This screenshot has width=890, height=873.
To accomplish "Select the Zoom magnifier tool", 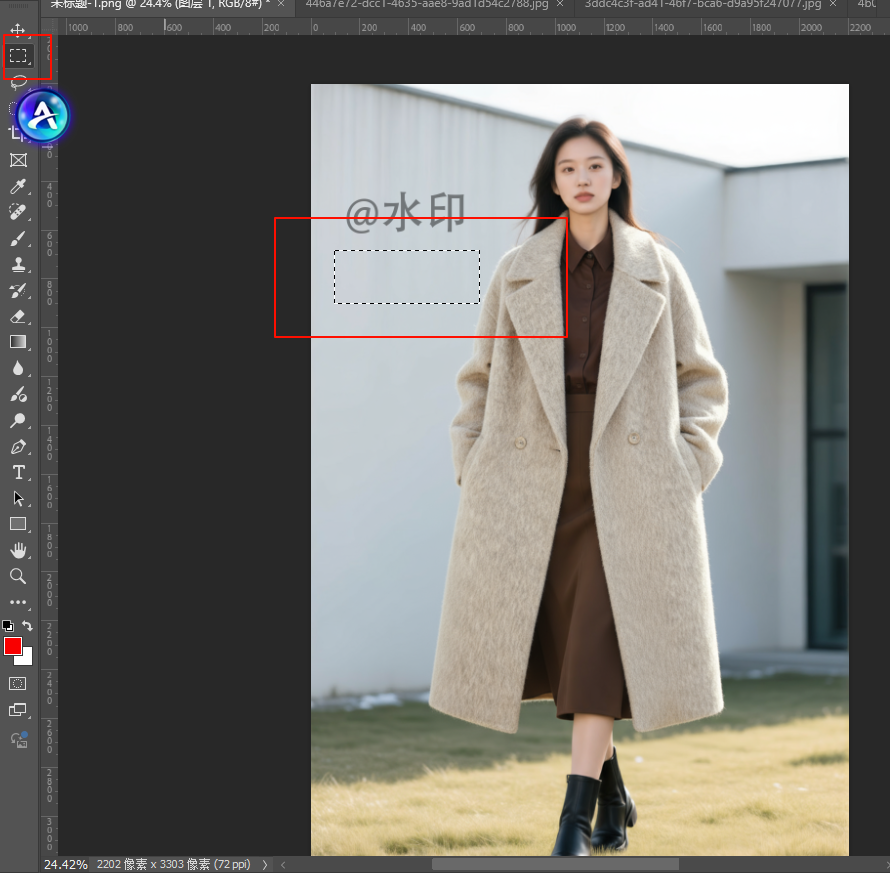I will point(18,576).
